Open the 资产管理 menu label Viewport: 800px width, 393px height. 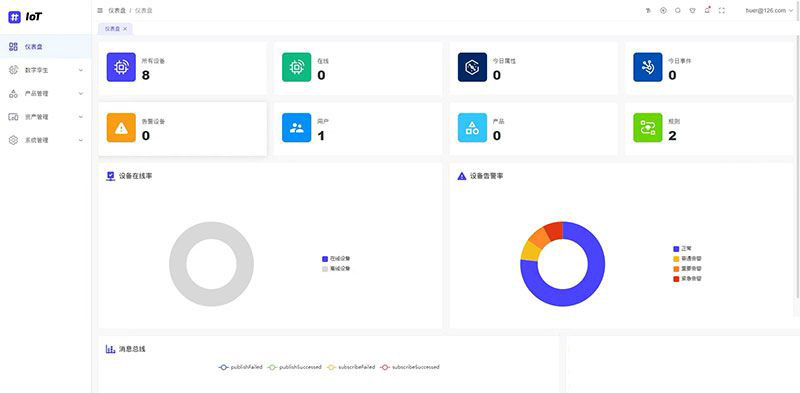click(x=36, y=117)
